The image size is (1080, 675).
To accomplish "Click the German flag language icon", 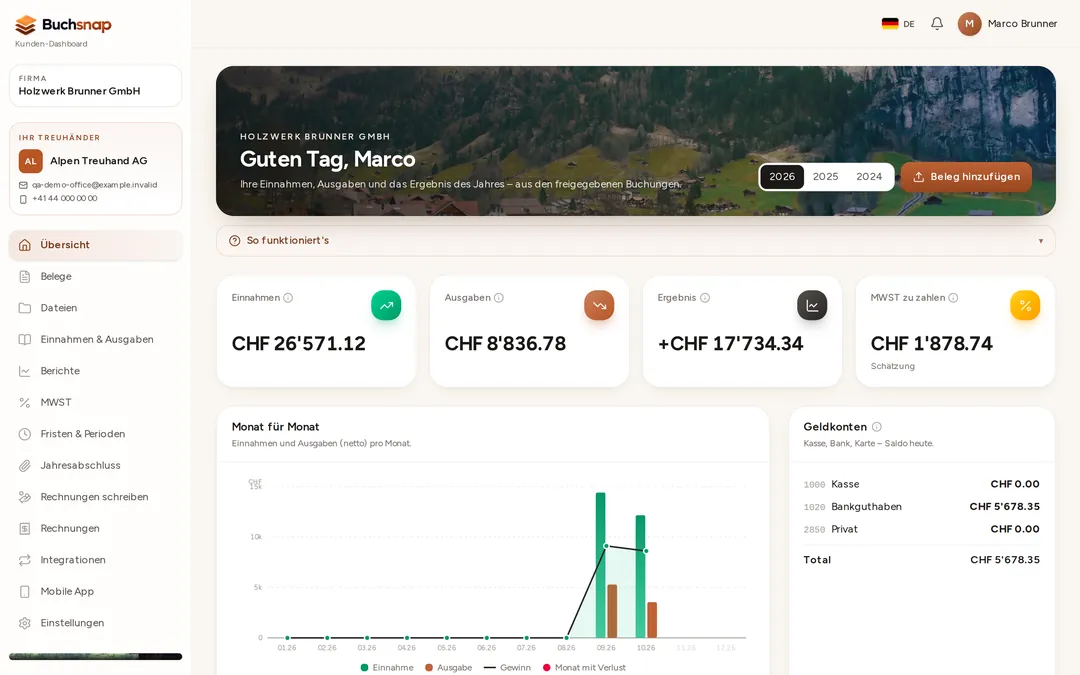I will (890, 23).
